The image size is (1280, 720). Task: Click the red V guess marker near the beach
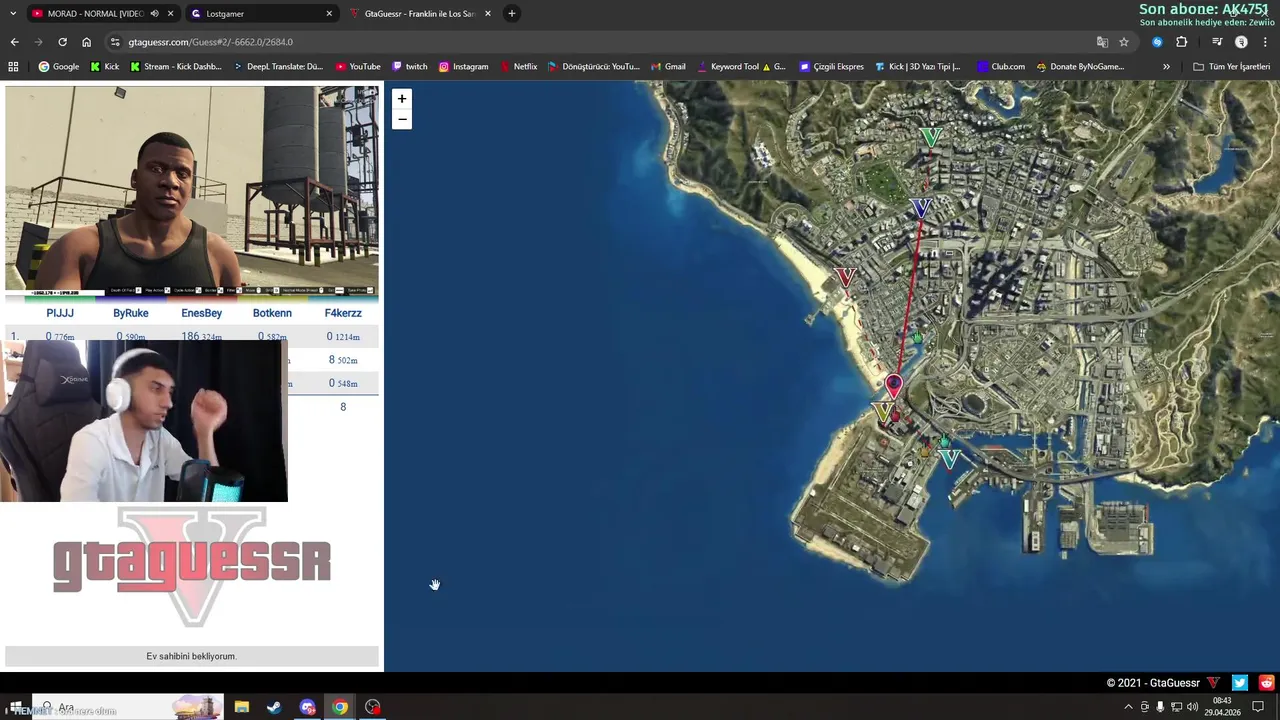[846, 277]
